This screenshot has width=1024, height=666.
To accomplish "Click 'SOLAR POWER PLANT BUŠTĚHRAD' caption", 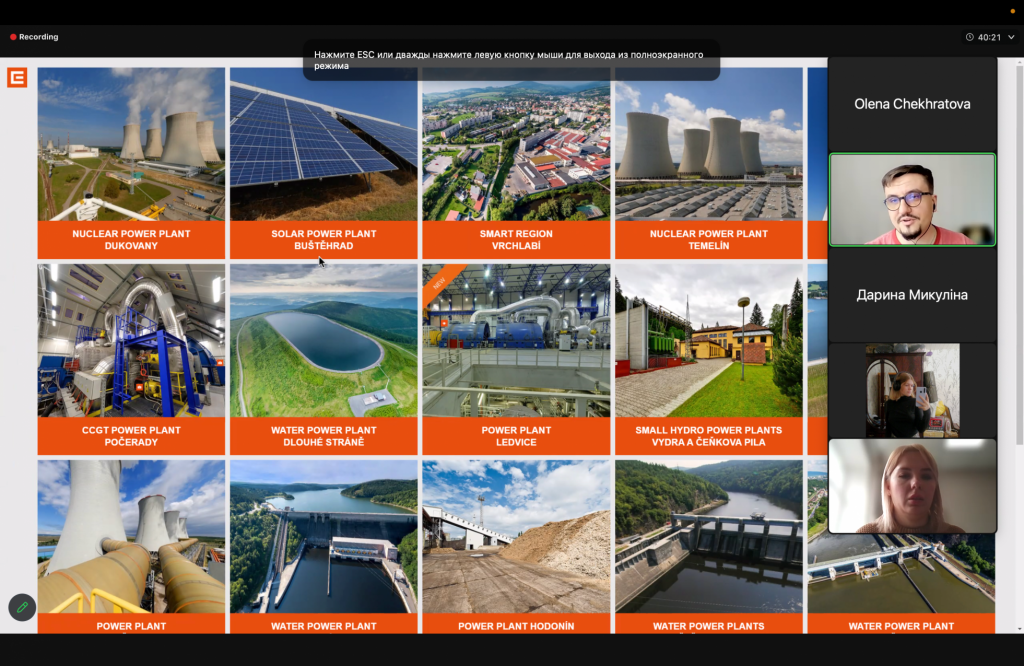I will coord(324,240).
